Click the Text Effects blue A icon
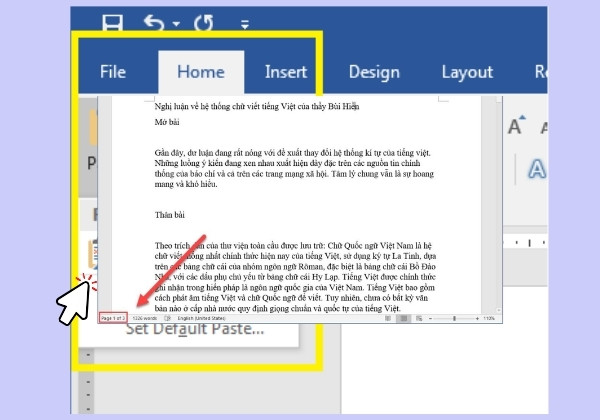Image resolution: width=600 pixels, height=420 pixels. (x=537, y=169)
